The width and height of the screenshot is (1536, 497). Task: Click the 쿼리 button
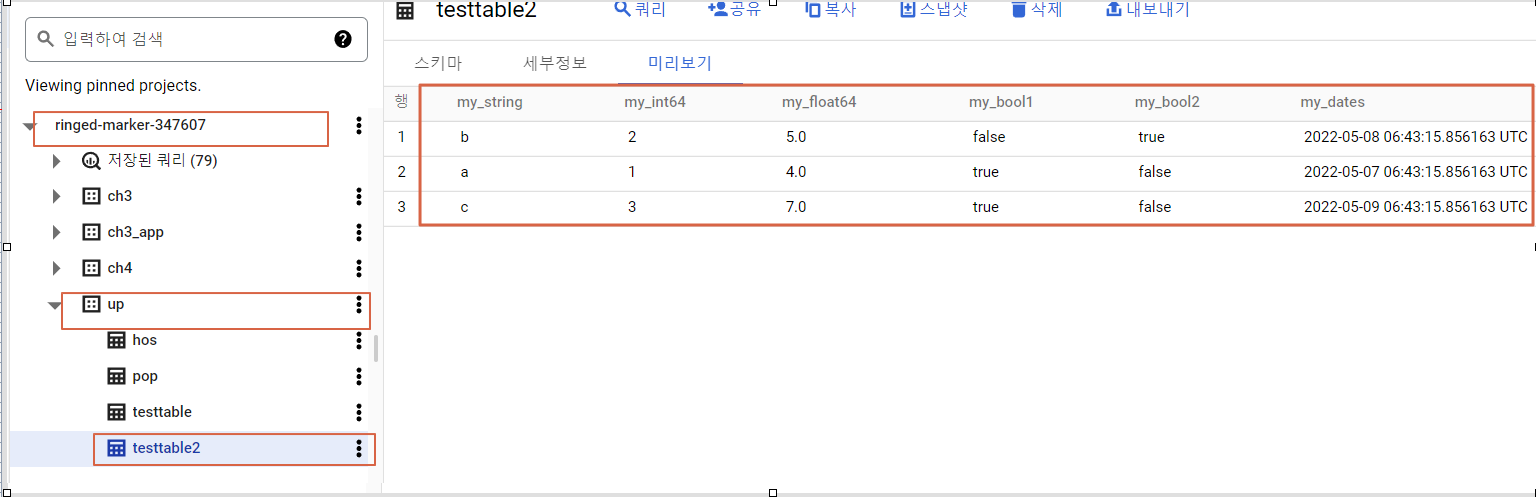[640, 10]
